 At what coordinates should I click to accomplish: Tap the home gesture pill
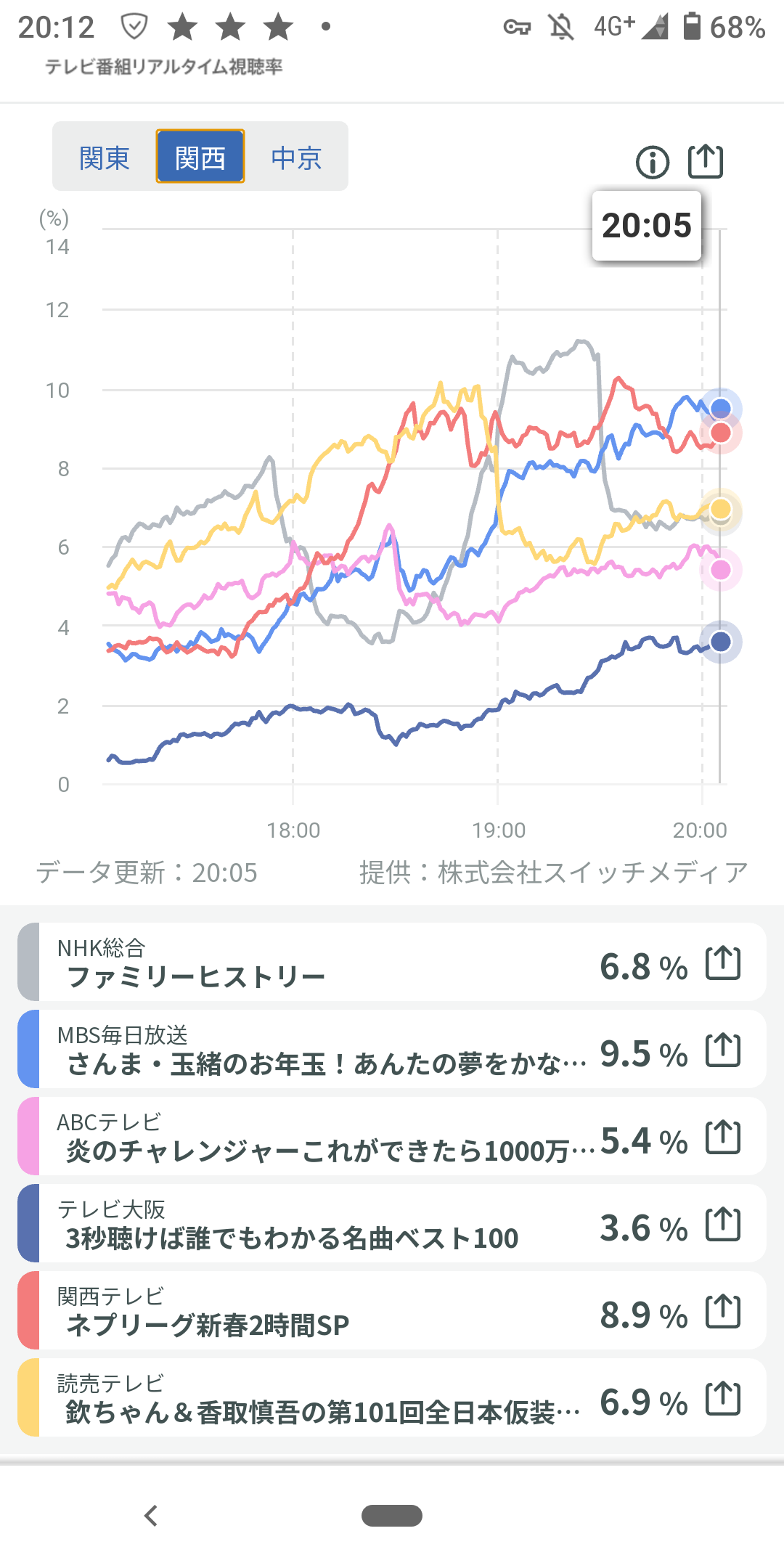point(392,1516)
